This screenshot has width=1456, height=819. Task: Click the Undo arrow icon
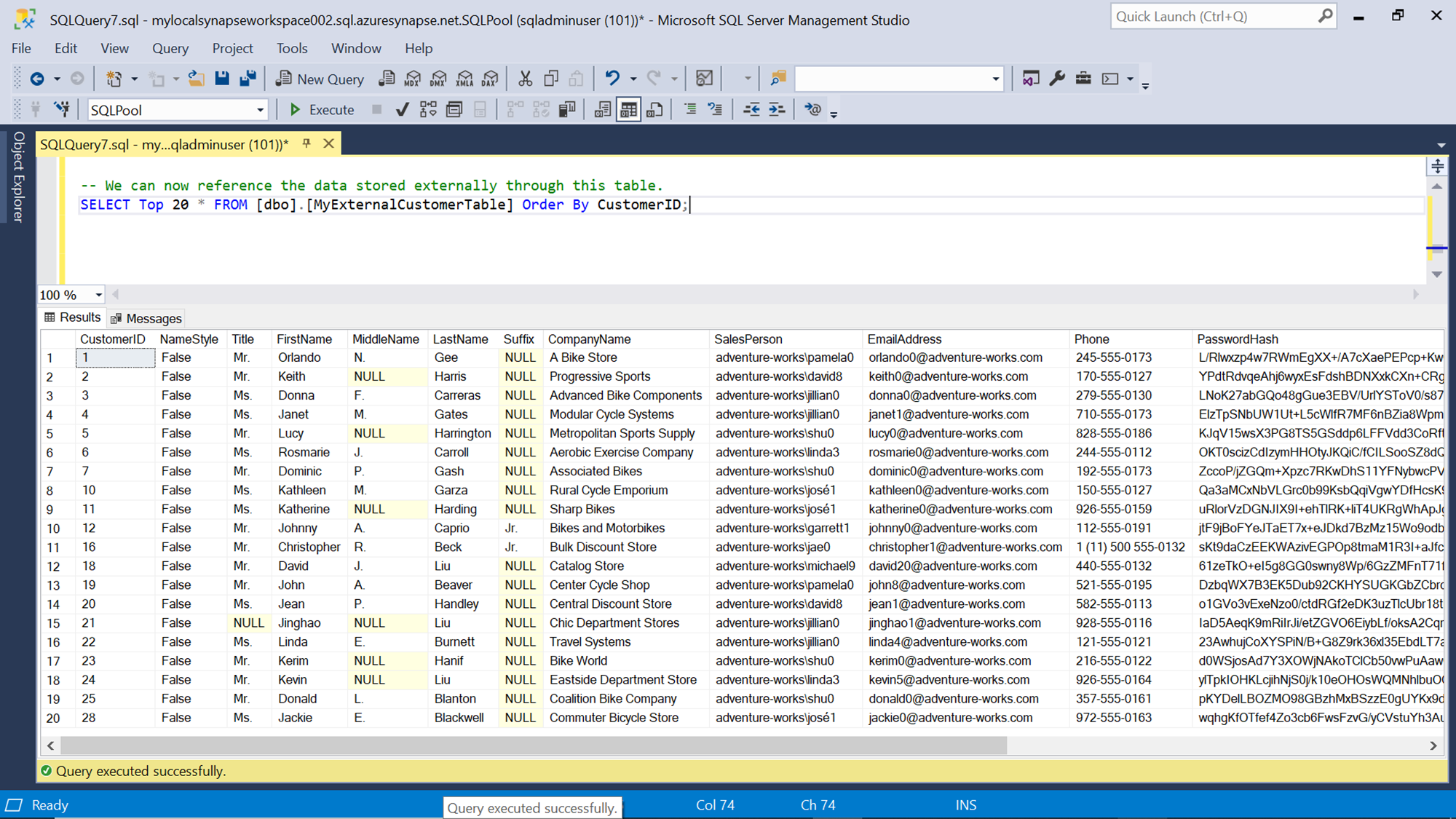point(612,79)
